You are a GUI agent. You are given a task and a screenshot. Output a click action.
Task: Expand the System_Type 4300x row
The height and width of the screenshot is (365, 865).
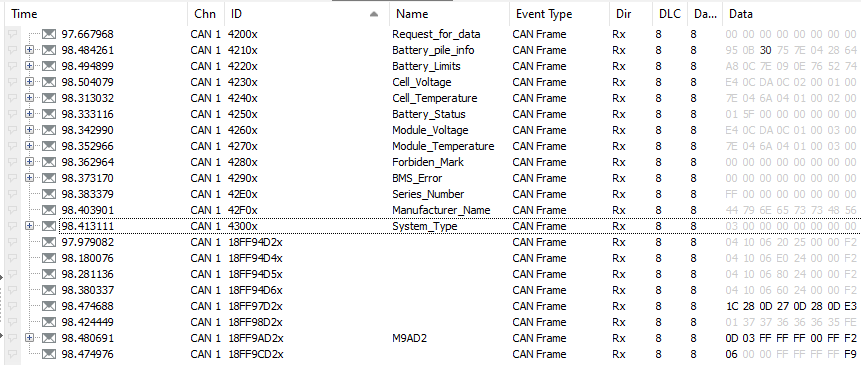(30, 226)
